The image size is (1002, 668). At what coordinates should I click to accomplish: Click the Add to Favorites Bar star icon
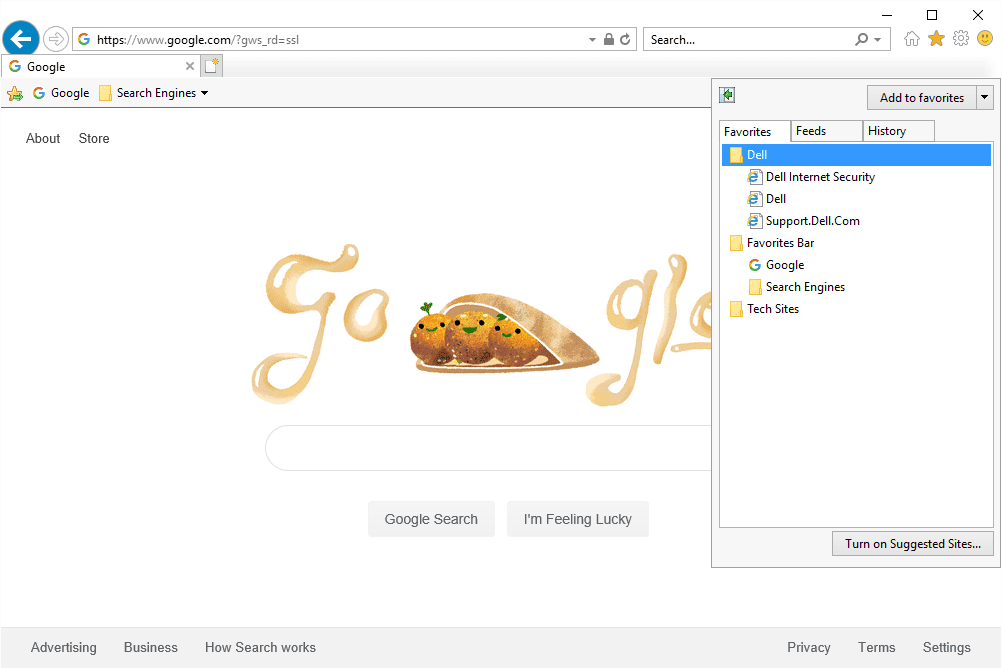pos(15,93)
